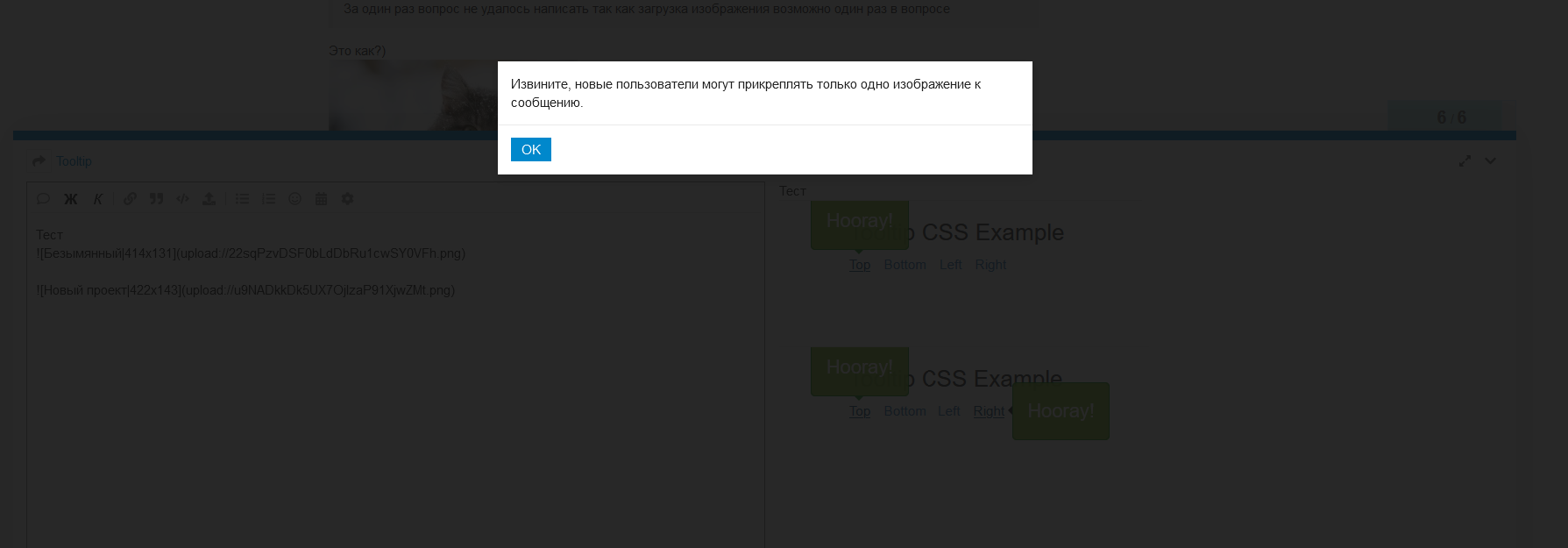Click Right link in upper preview example

(x=990, y=265)
